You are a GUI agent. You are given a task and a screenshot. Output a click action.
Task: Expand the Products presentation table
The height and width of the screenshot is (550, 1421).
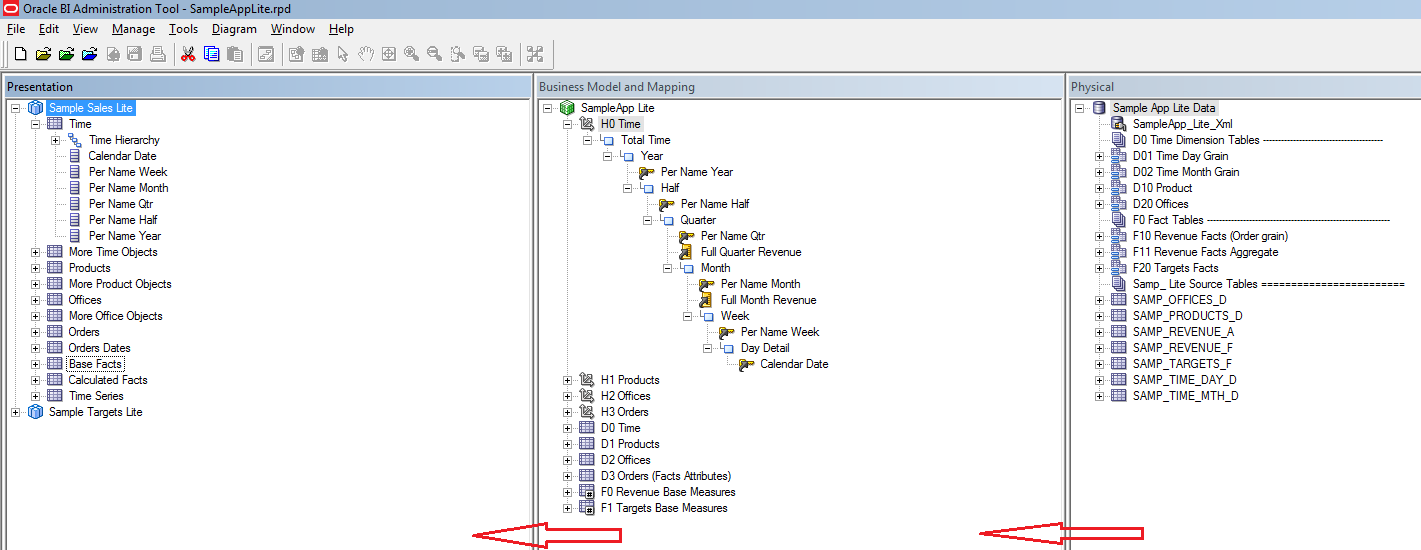click(x=36, y=268)
